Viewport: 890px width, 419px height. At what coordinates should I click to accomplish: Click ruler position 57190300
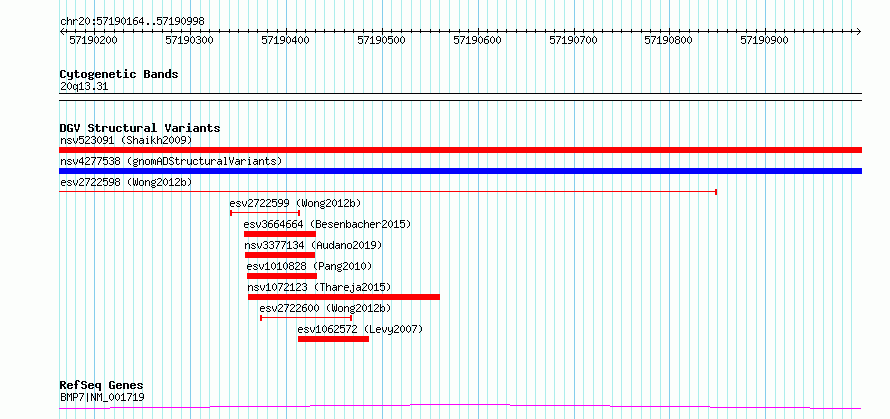tap(189, 40)
